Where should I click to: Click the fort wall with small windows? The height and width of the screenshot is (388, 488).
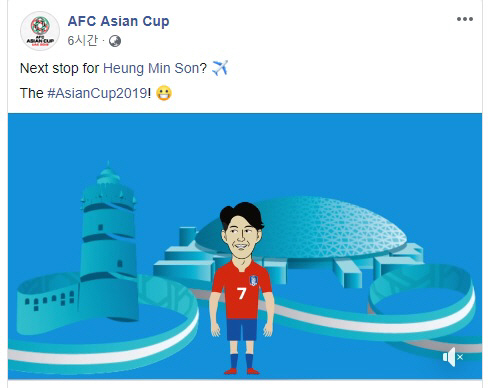tap(48, 302)
